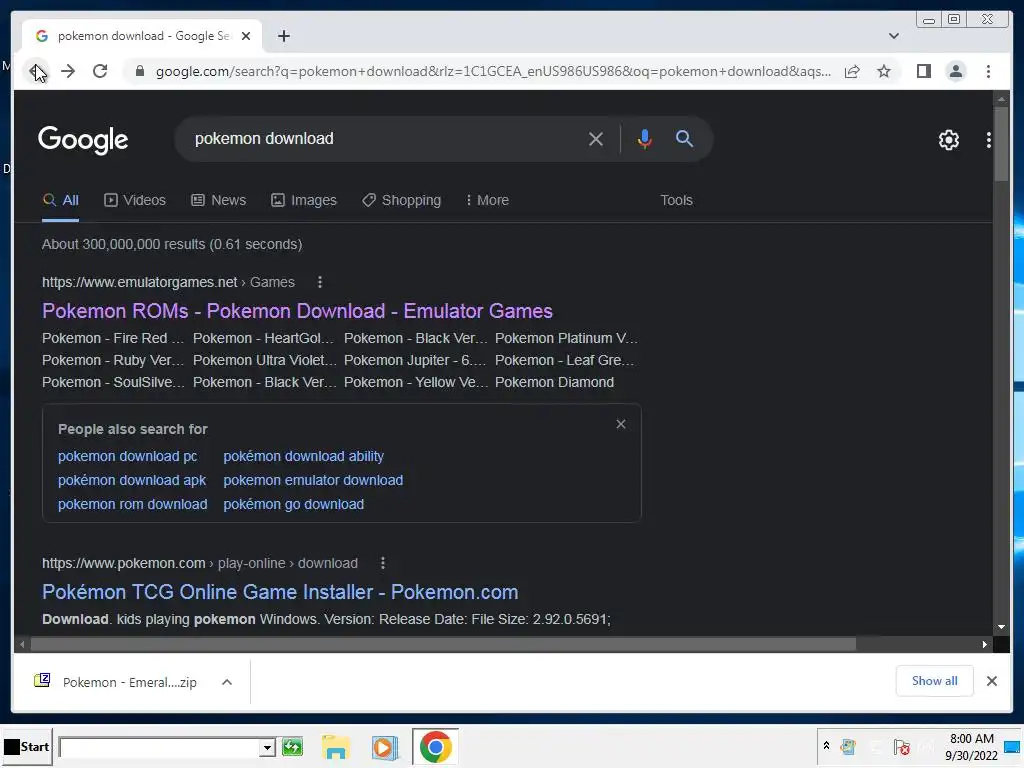Image resolution: width=1024 pixels, height=768 pixels.
Task: Open the 'Pokemon Diamond' sitelink
Action: pos(554,382)
